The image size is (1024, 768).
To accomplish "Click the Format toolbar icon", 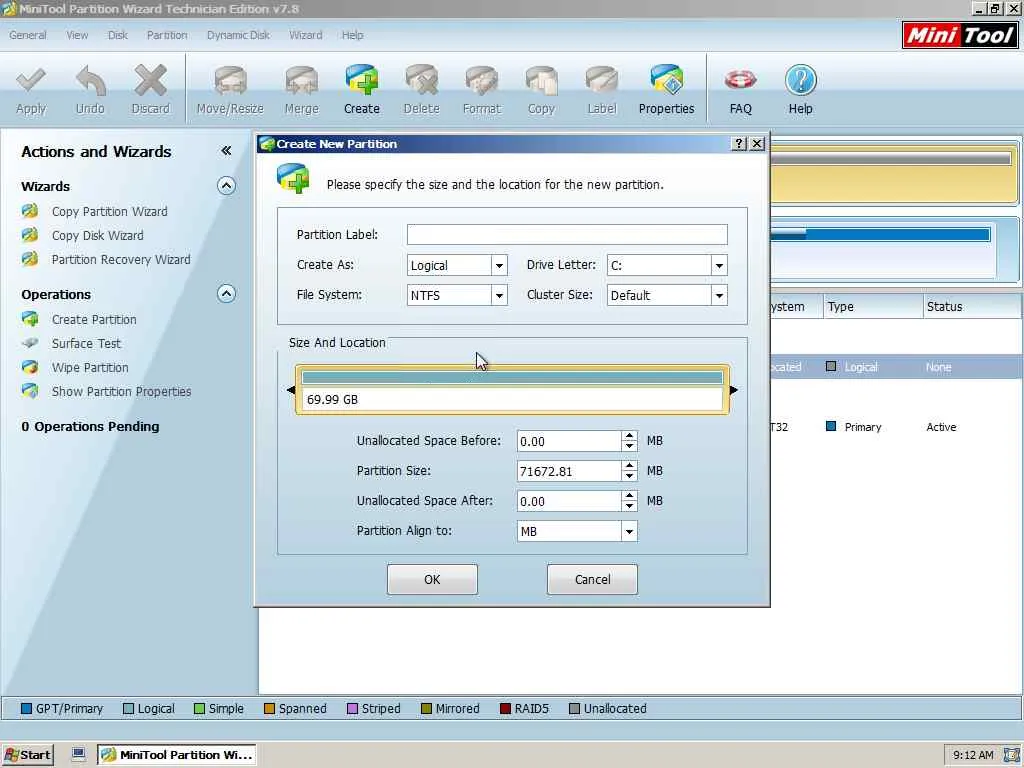I will tap(481, 81).
